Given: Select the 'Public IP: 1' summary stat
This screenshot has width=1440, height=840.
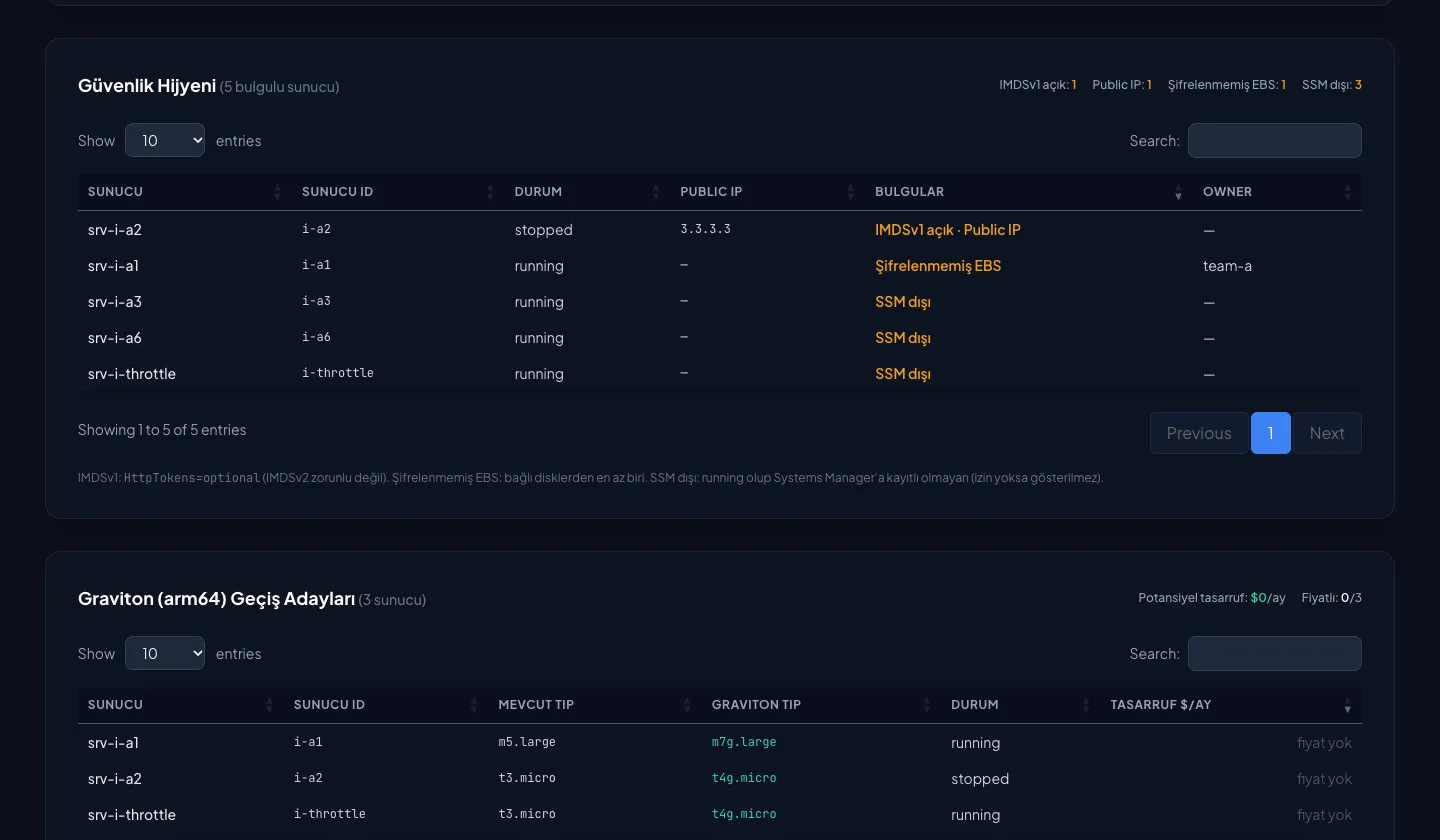Looking at the screenshot, I should click(1122, 85).
